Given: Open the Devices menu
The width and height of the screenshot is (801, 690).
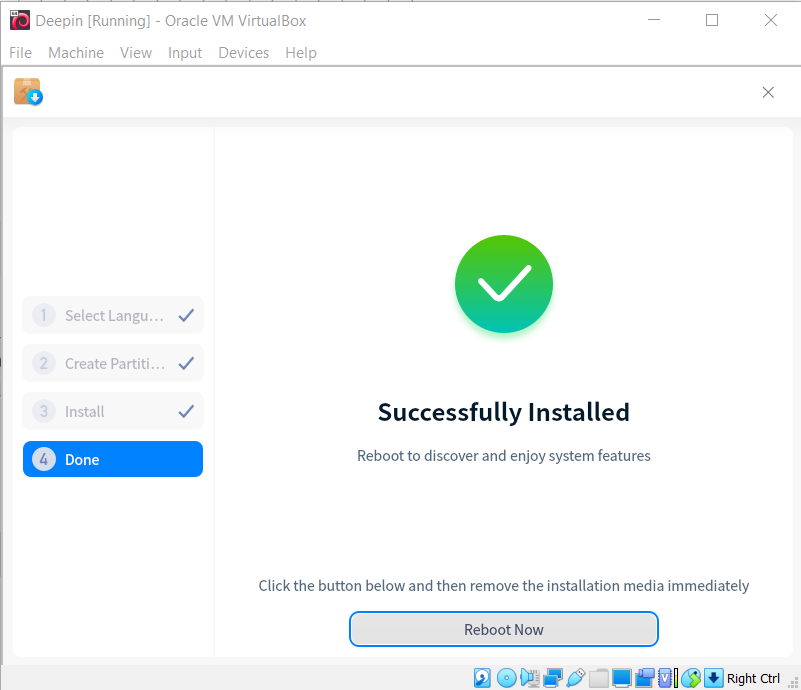Looking at the screenshot, I should (x=243, y=53).
